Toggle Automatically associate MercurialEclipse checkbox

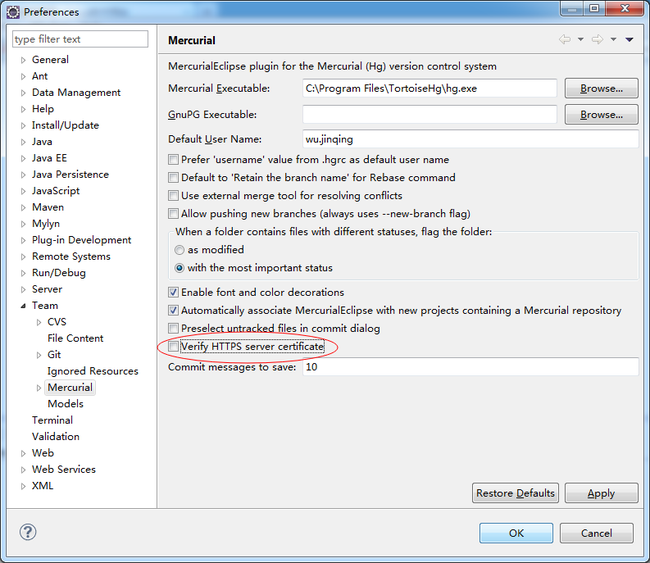click(x=173, y=310)
